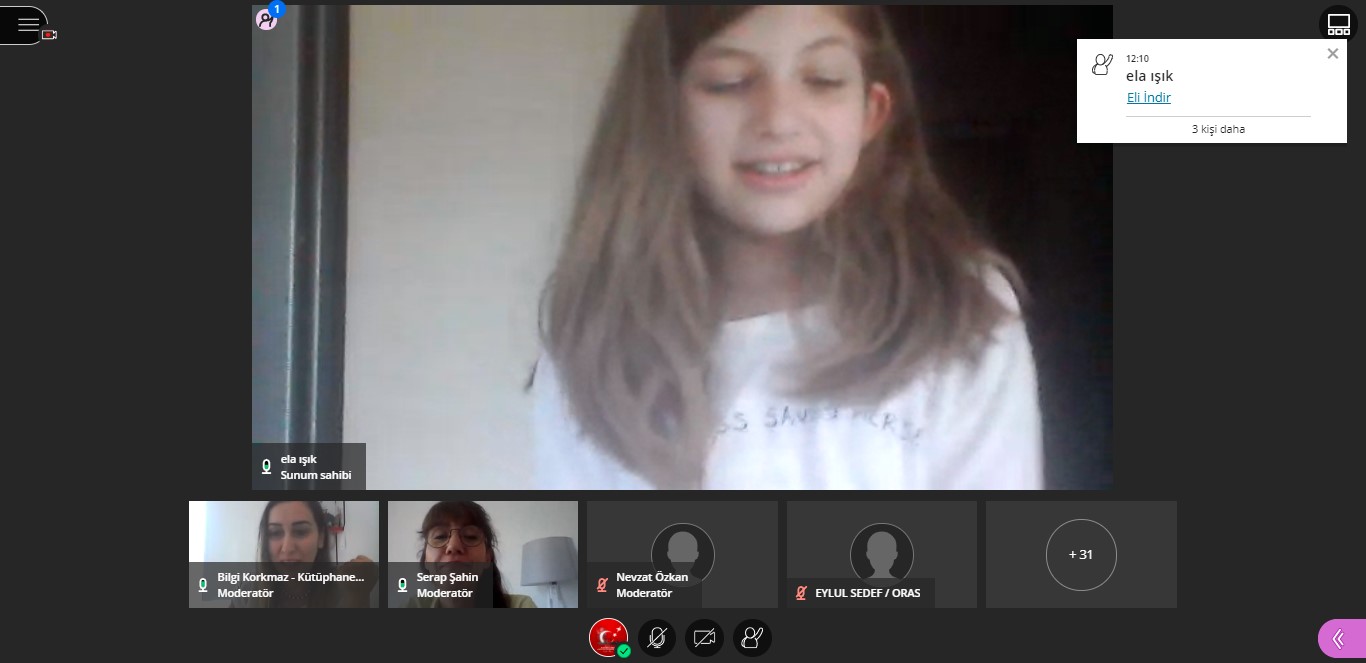Open the Session menu hamburger icon

pyautogui.click(x=28, y=24)
